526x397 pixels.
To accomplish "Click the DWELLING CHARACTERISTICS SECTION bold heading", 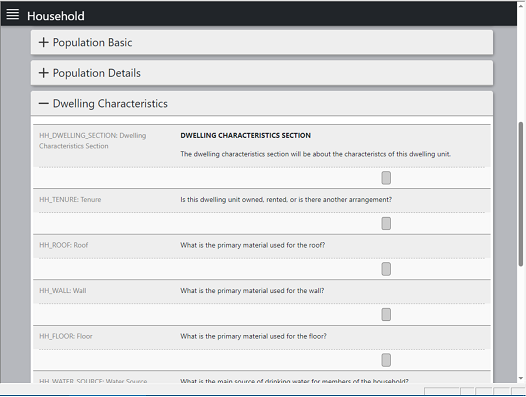I will coord(246,136).
